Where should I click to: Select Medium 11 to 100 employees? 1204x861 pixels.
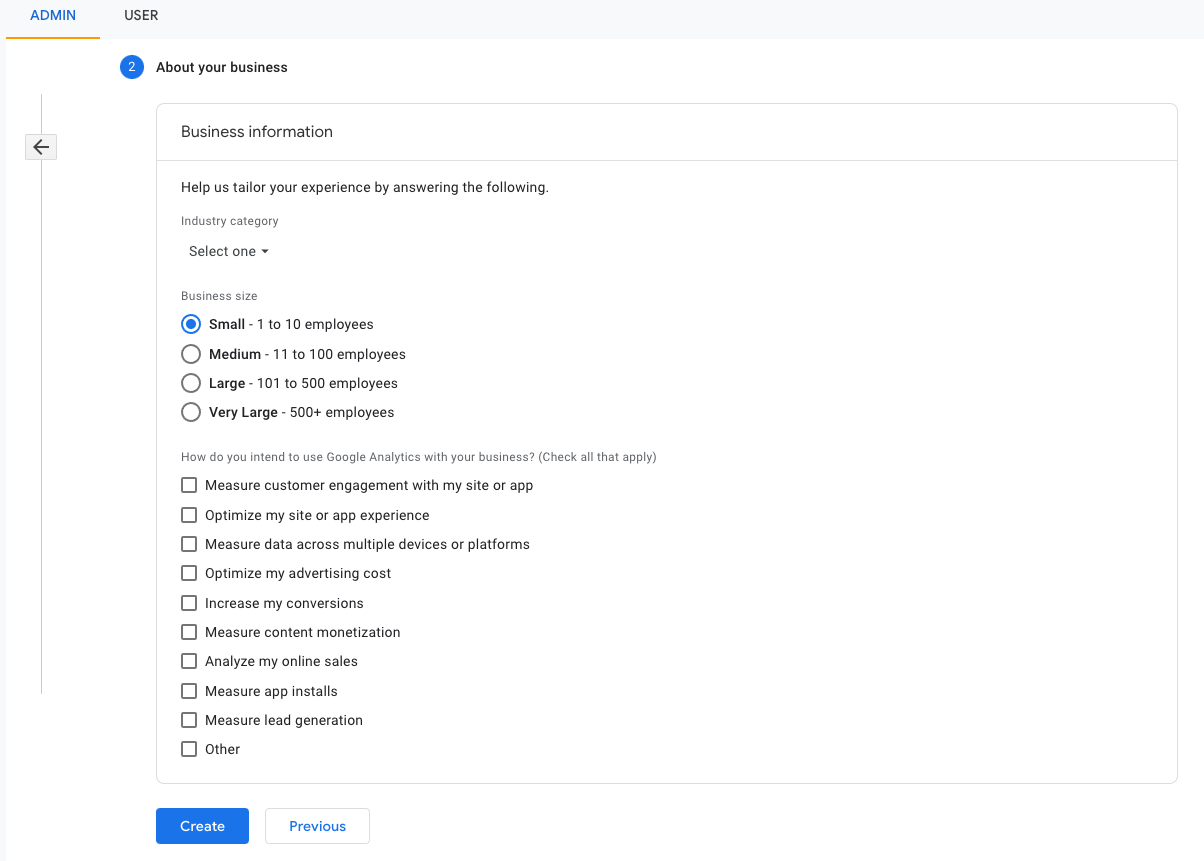click(x=190, y=354)
